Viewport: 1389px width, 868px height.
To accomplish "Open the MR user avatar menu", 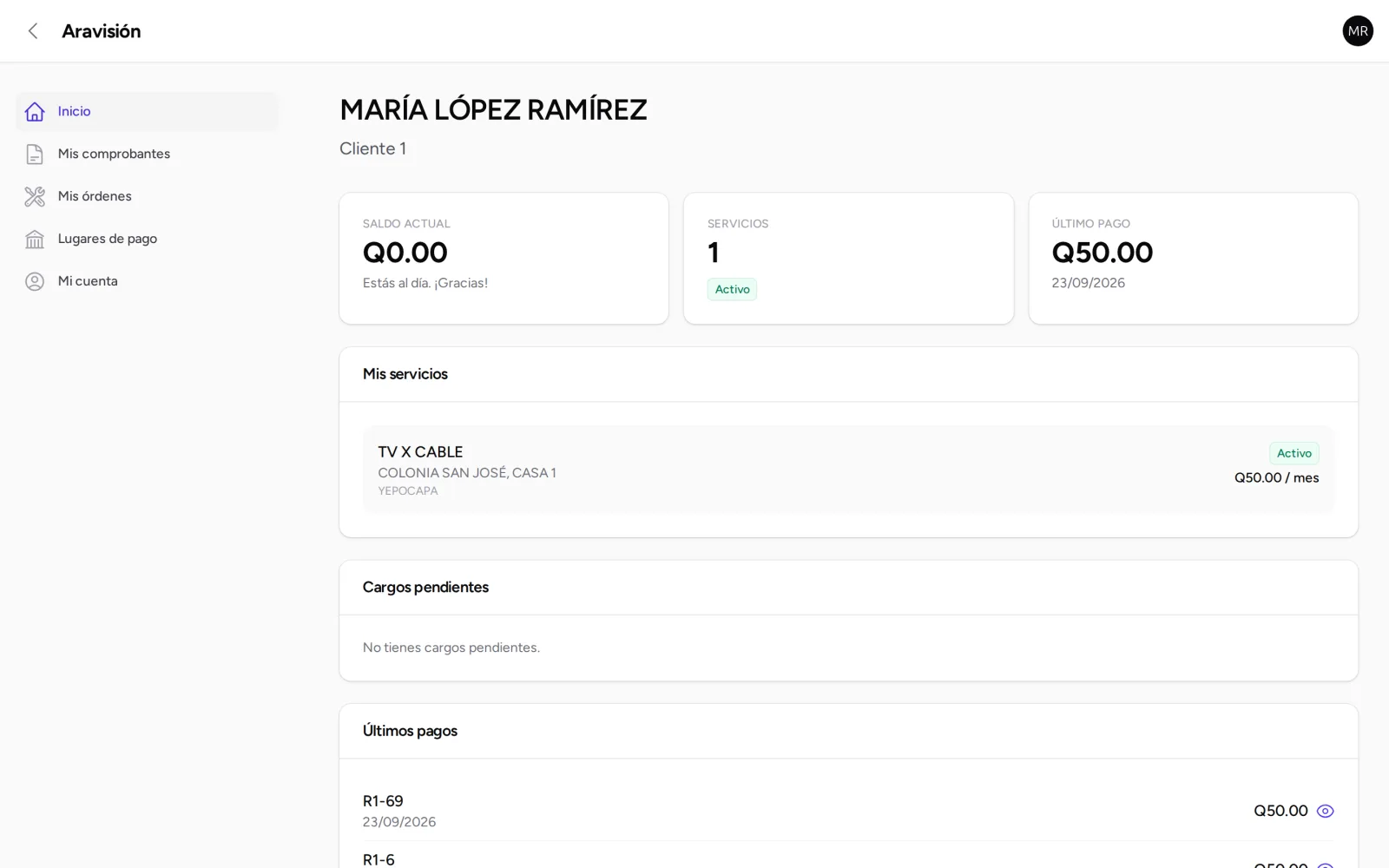I will tap(1358, 31).
